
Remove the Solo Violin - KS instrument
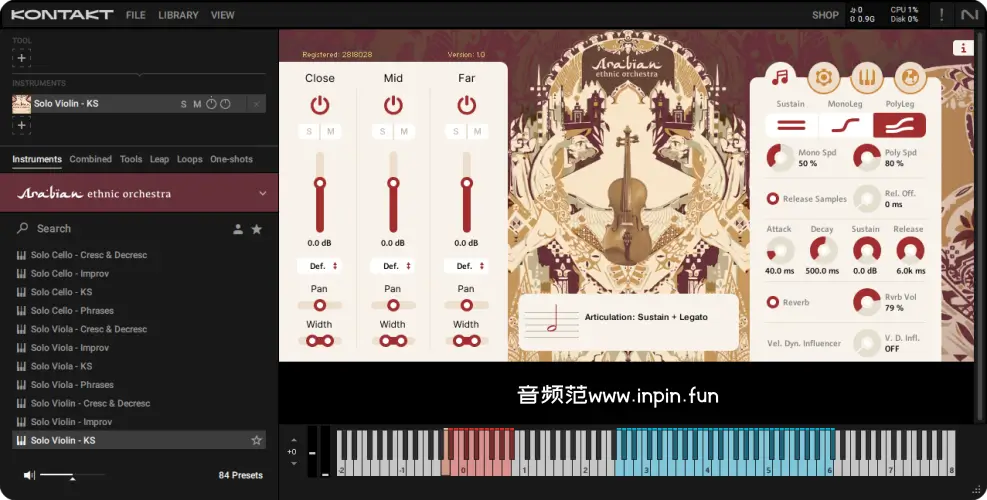pos(256,104)
